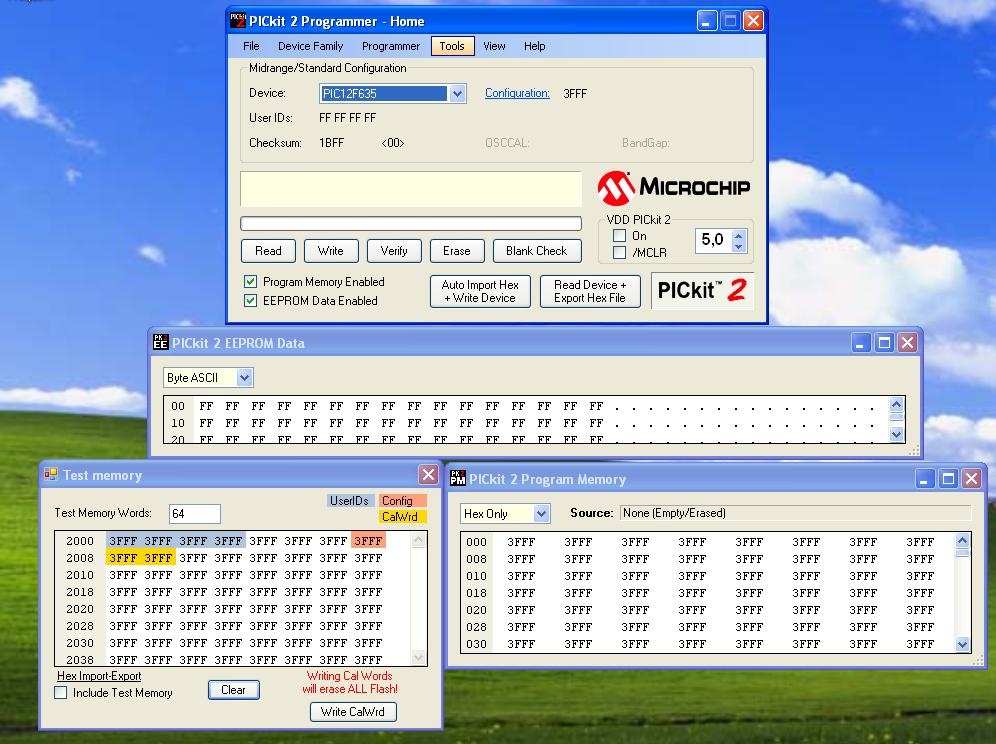The image size is (996, 744).
Task: Click the Write CalWrd button
Action: coord(353,712)
